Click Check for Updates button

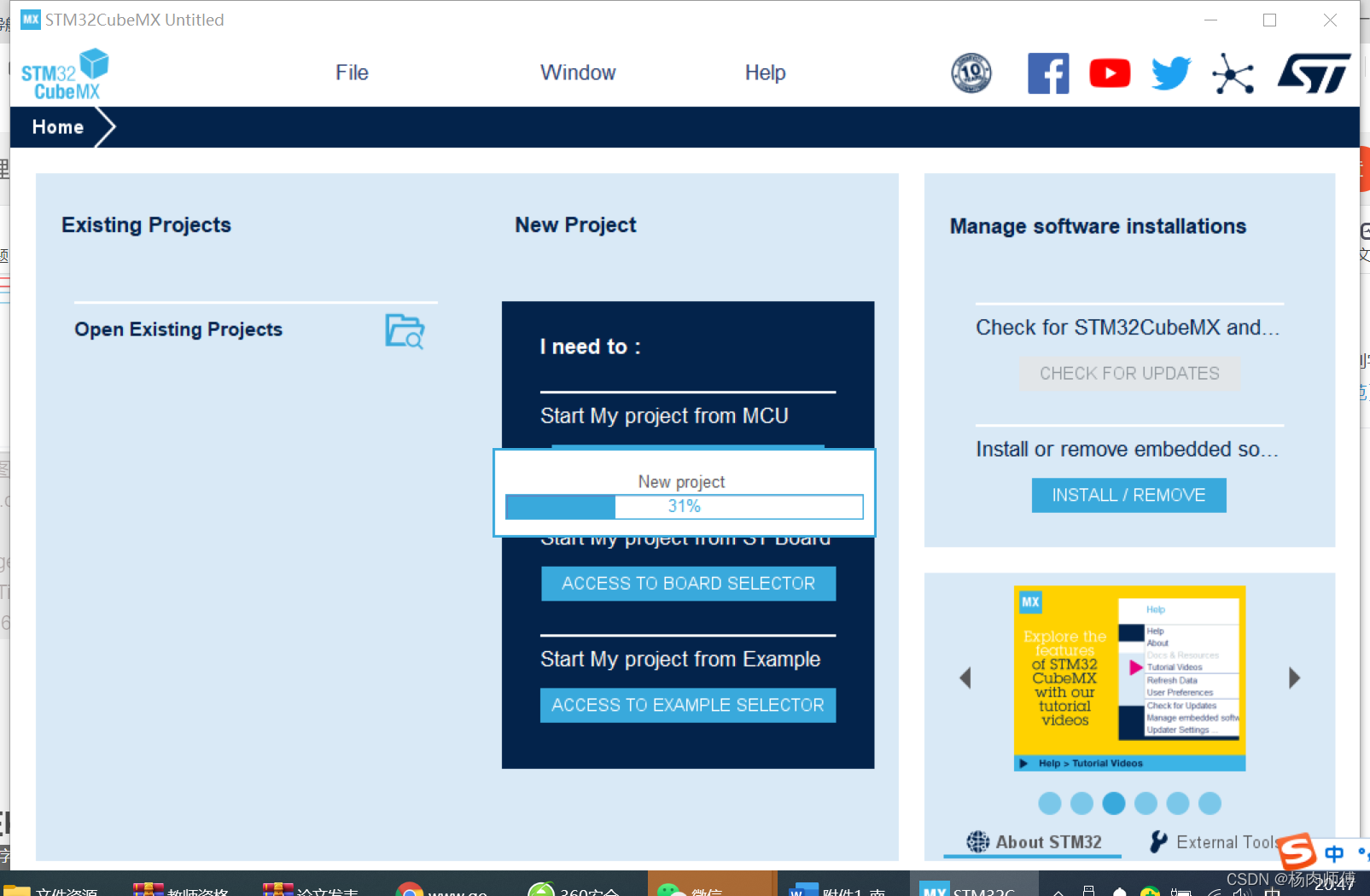tap(1129, 374)
